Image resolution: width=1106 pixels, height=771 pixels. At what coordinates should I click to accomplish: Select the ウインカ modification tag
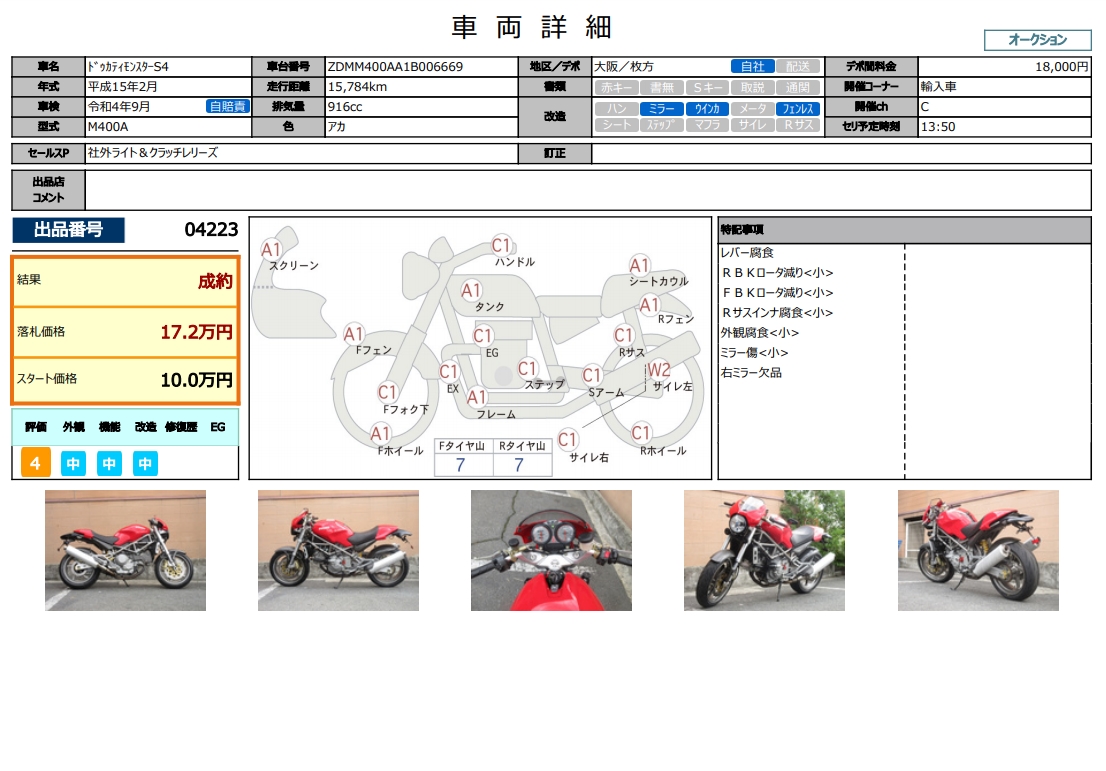(707, 109)
